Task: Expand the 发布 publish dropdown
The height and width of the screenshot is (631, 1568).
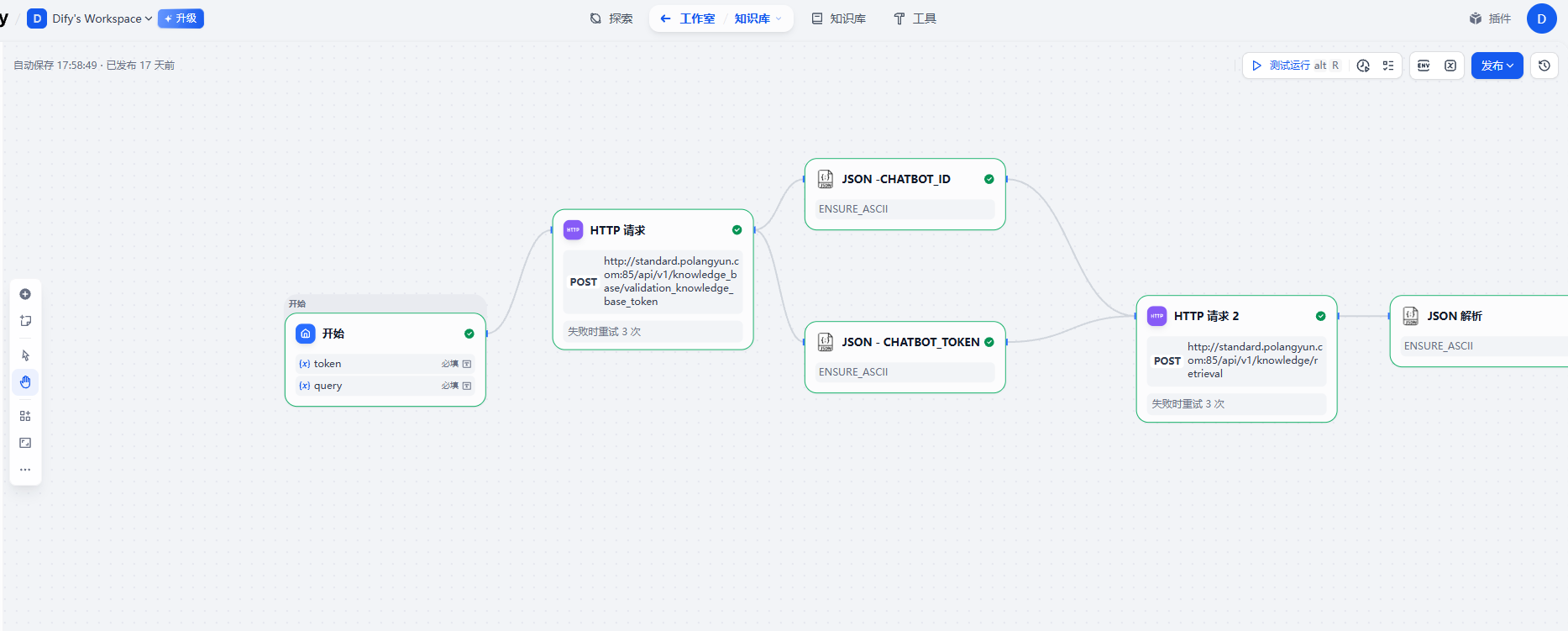Action: [1497, 66]
